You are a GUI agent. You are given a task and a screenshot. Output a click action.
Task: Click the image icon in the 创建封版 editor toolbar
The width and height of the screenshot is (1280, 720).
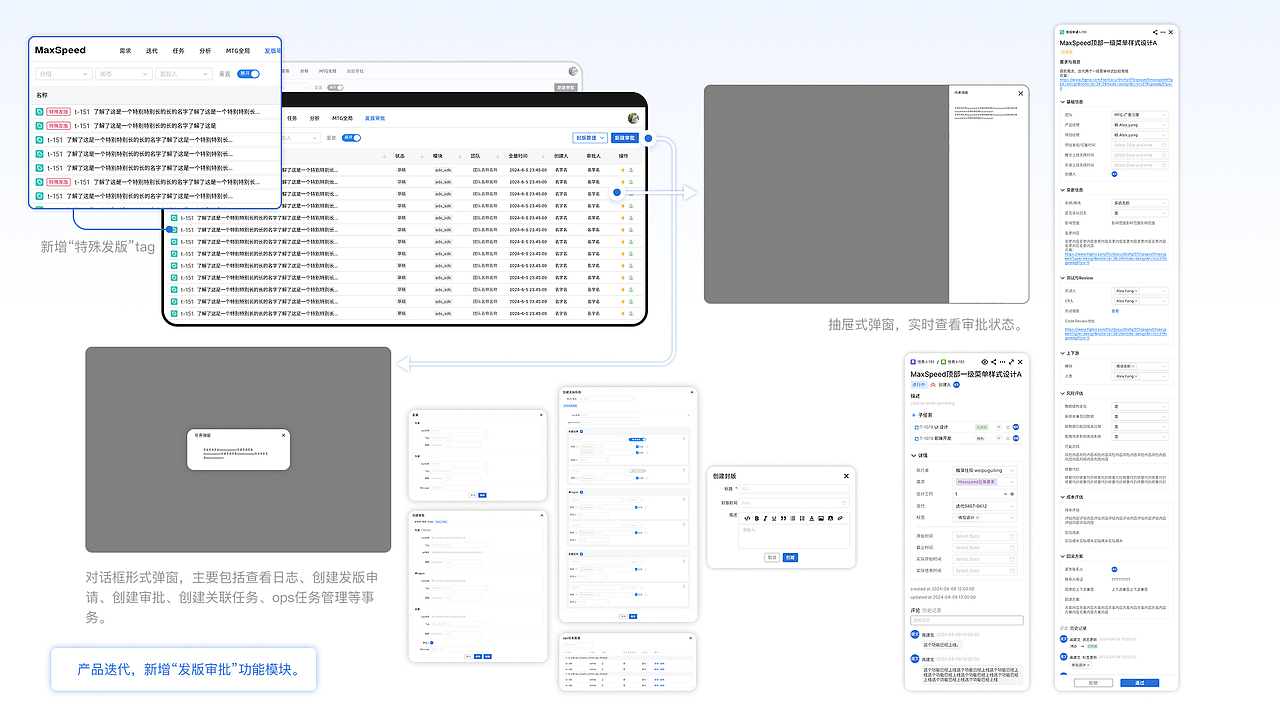click(x=821, y=518)
